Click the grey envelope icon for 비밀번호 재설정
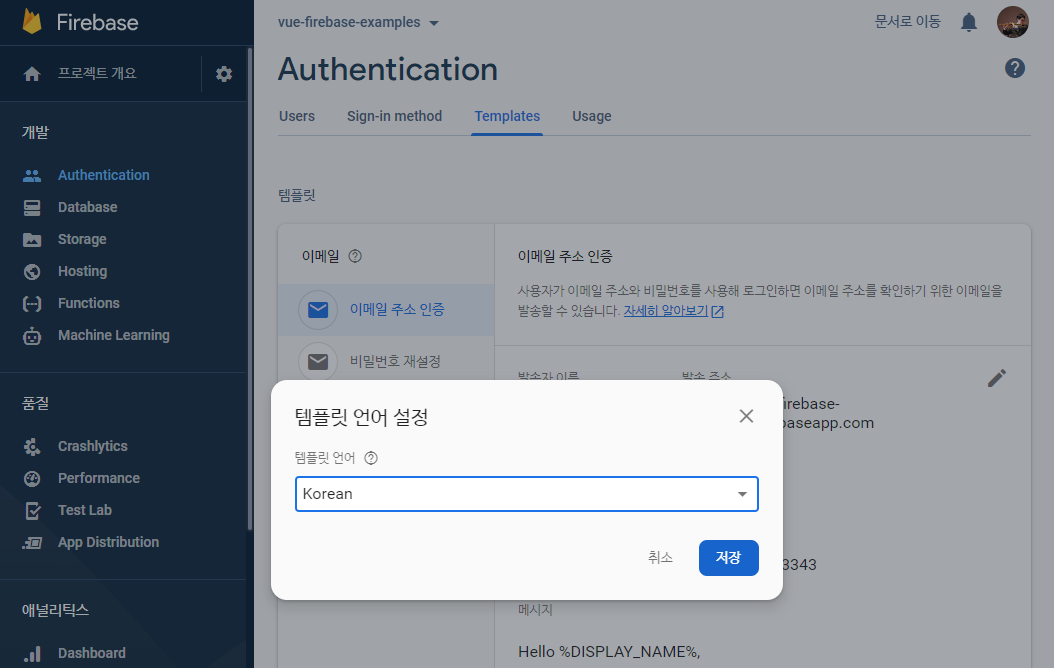The width and height of the screenshot is (1054, 668). (x=318, y=362)
